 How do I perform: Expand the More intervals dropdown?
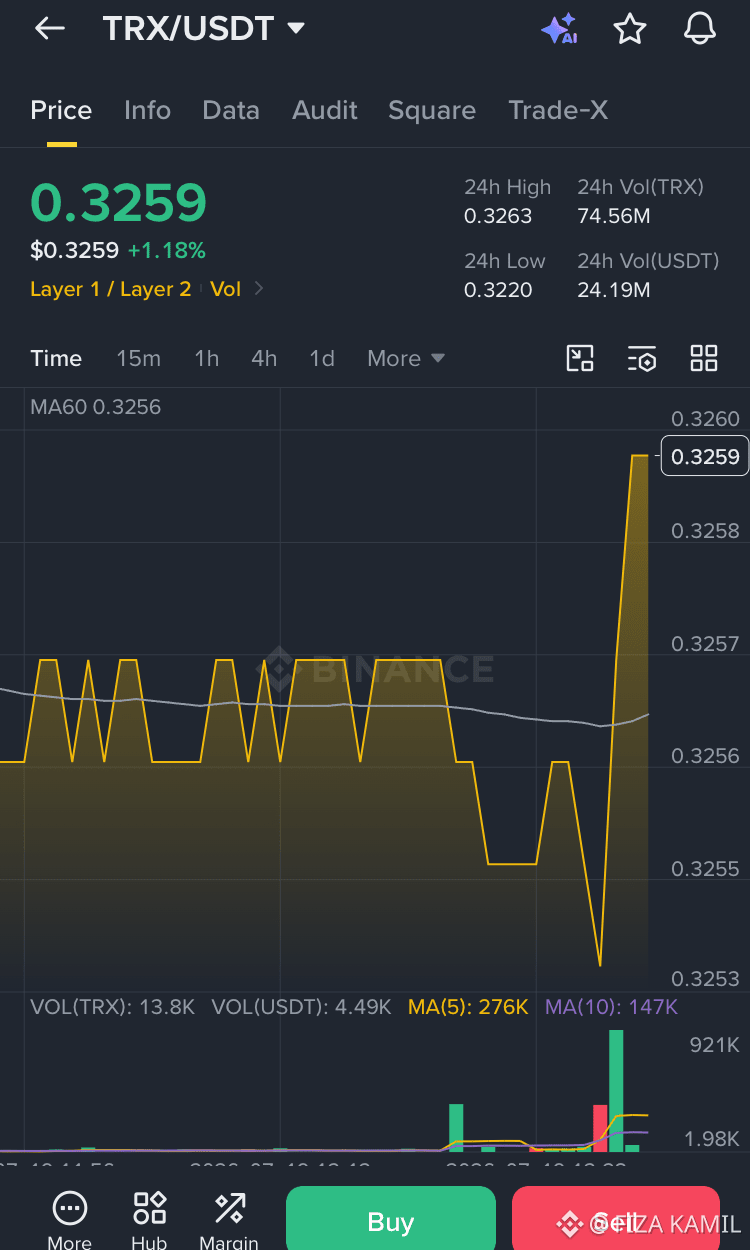tap(406, 358)
